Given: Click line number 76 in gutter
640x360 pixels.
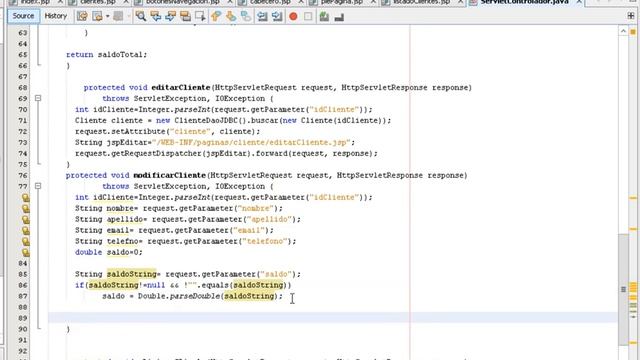Looking at the screenshot, I should 23,176.
